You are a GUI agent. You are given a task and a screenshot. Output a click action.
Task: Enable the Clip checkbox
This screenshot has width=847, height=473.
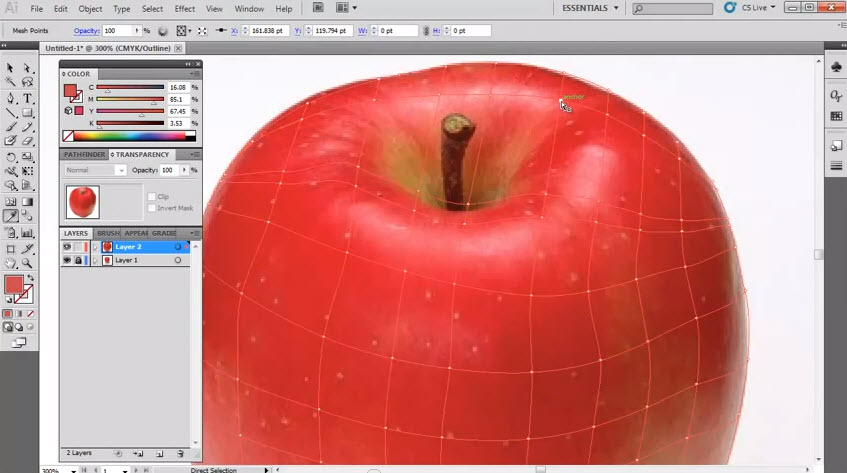coord(152,197)
